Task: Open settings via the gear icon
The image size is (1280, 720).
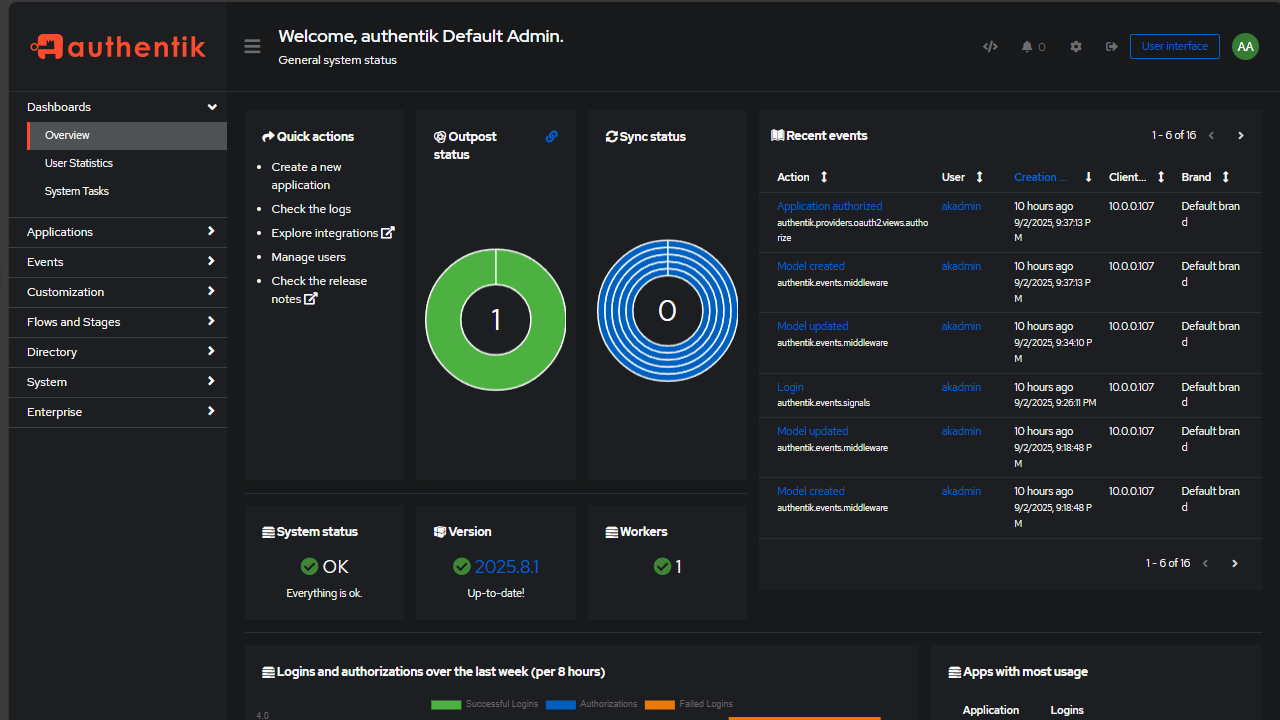Action: (1076, 47)
